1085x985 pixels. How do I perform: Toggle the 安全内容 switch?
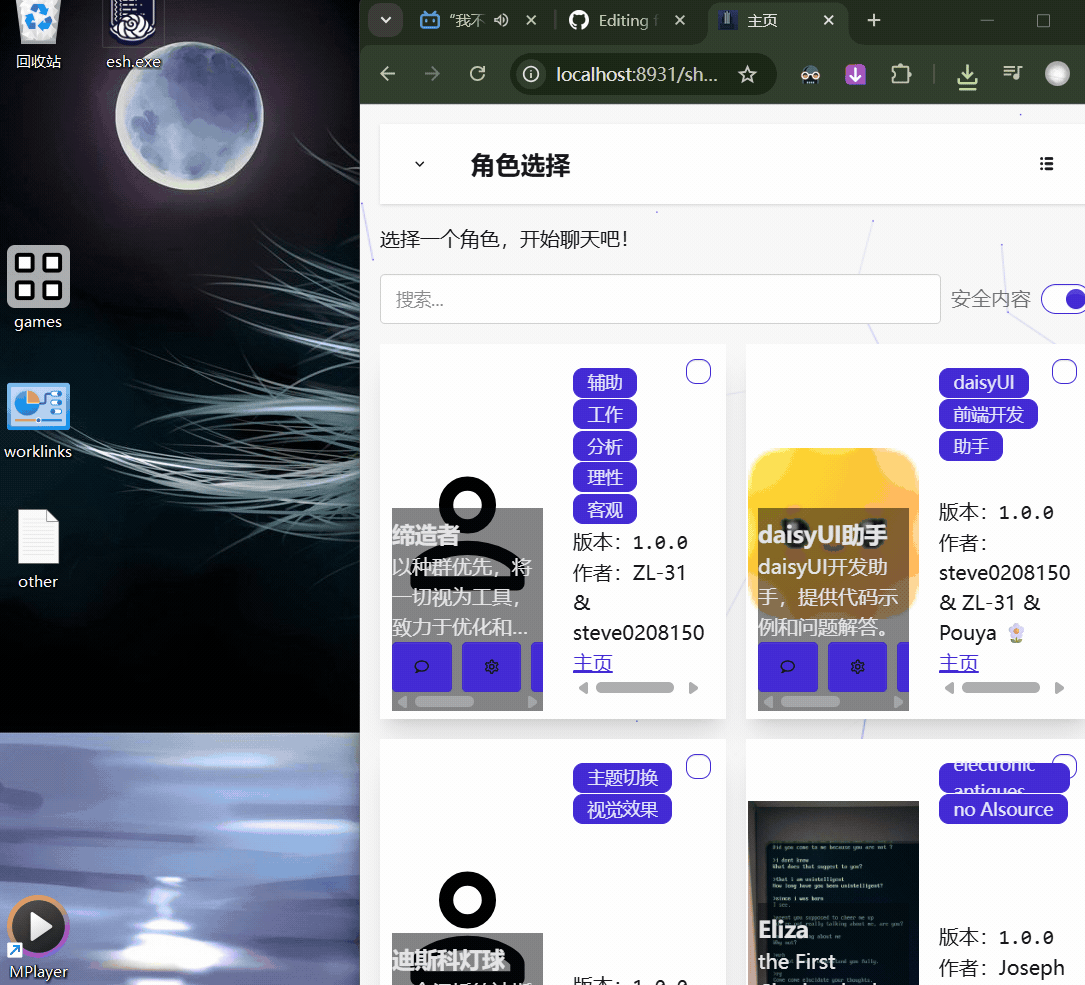coord(1064,299)
